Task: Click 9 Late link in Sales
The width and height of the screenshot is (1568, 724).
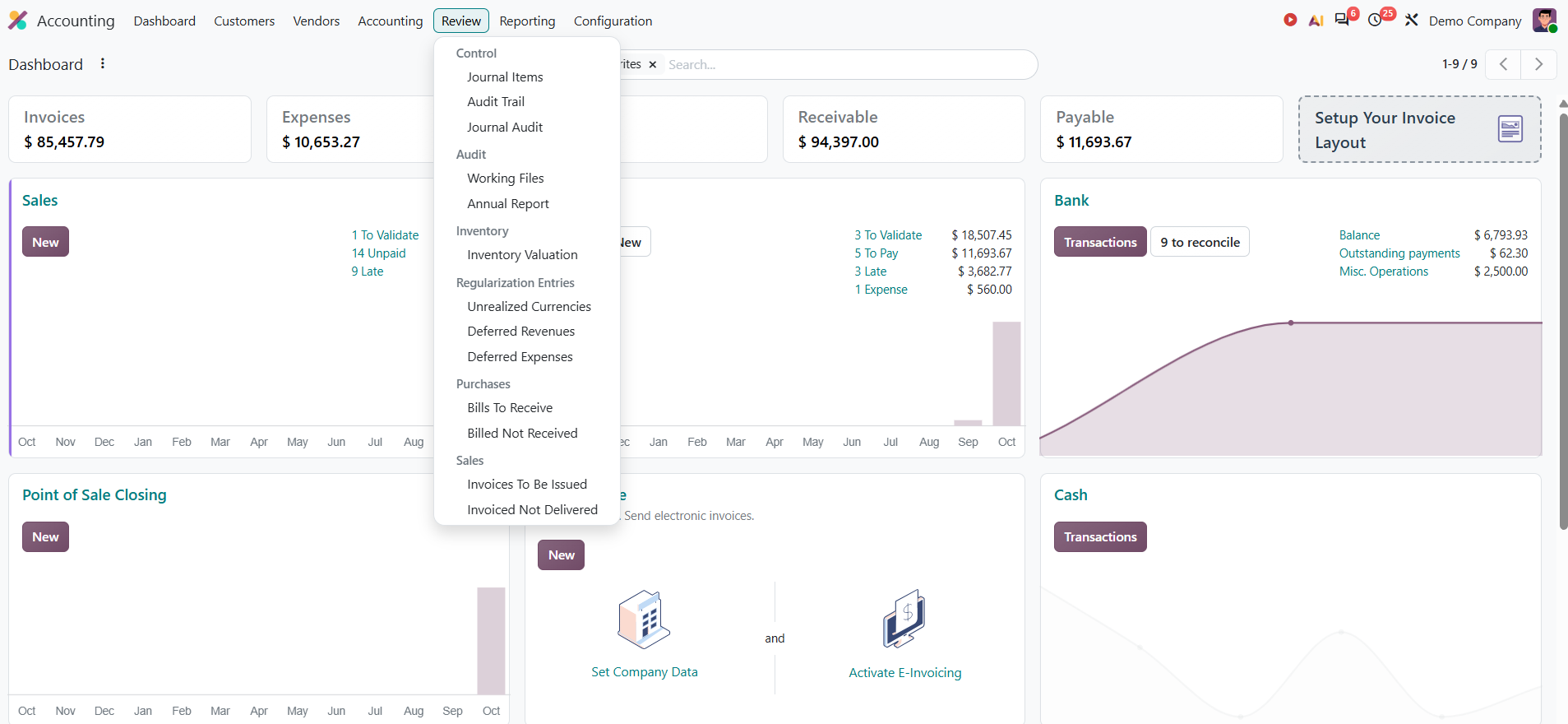Action: click(x=368, y=271)
